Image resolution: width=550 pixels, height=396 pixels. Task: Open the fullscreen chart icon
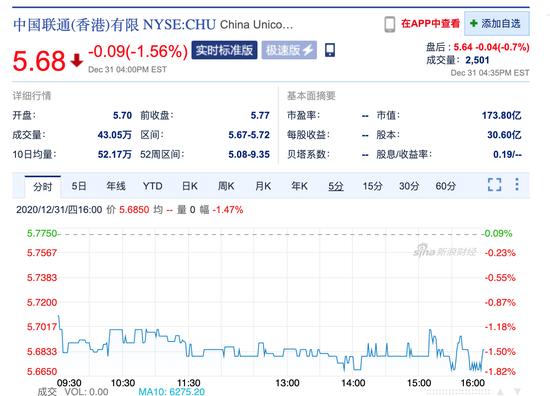(494, 184)
